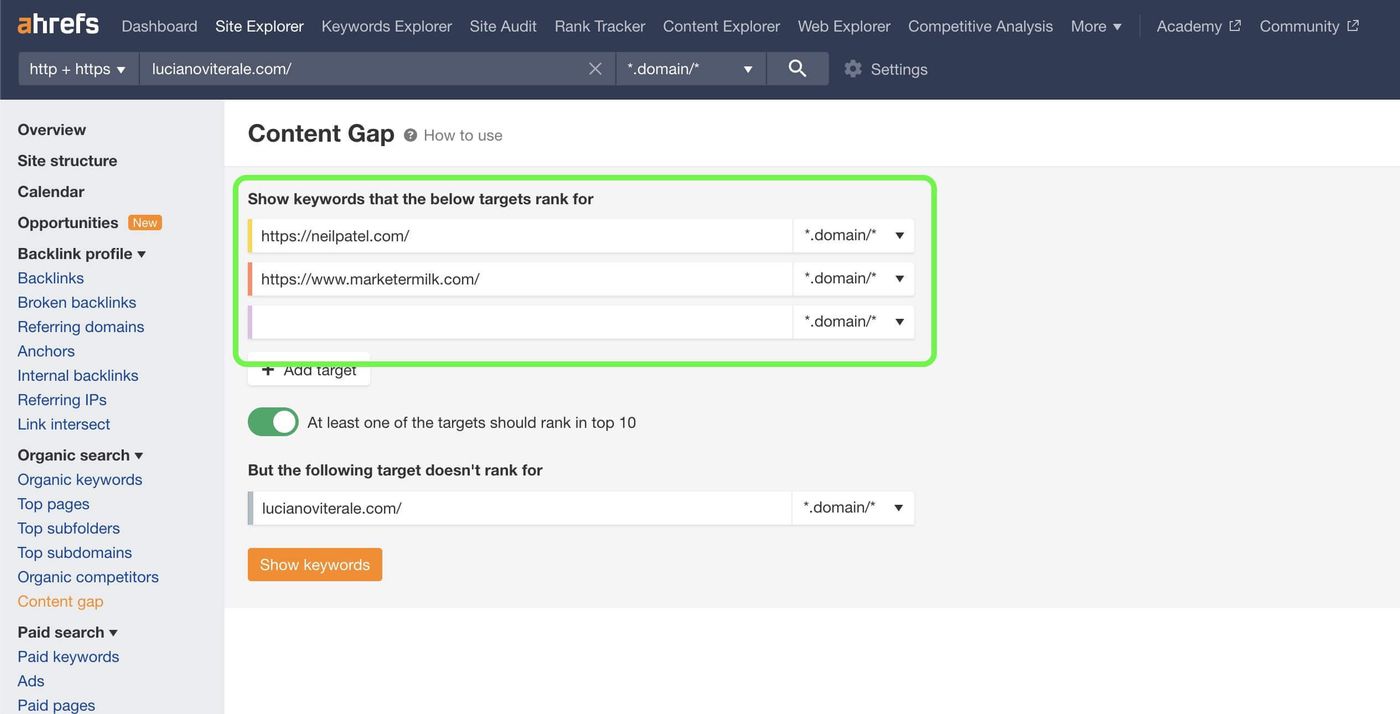Toggle top 10 ranking switch
1400x714 pixels.
[273, 422]
